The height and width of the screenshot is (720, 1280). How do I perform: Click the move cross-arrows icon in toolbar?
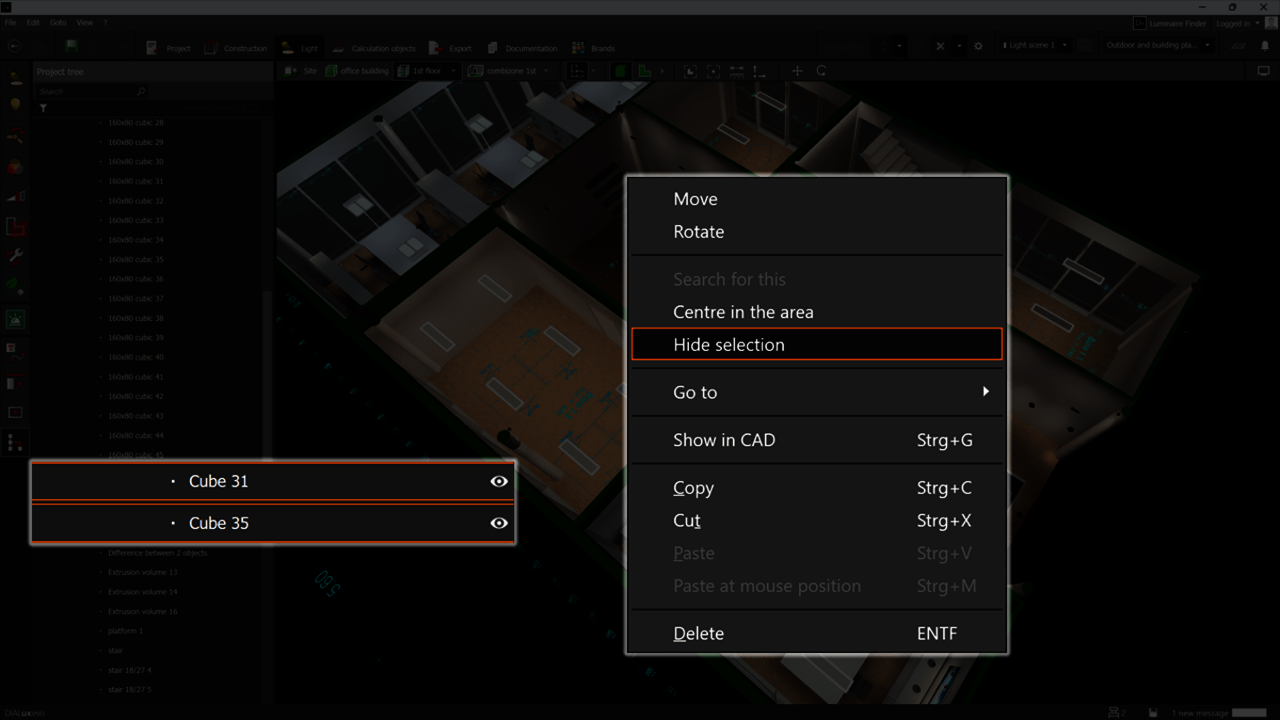point(797,71)
